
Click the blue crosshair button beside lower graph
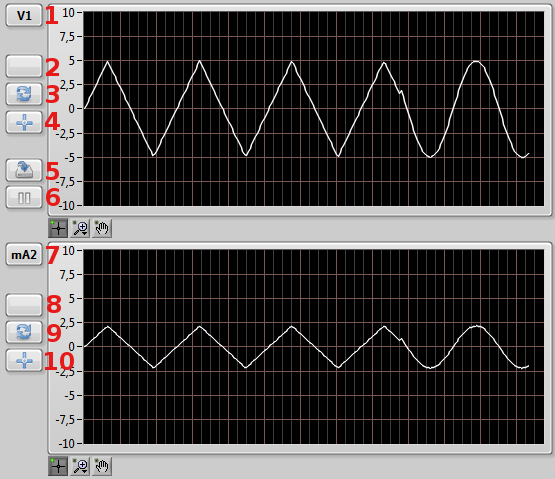24,360
